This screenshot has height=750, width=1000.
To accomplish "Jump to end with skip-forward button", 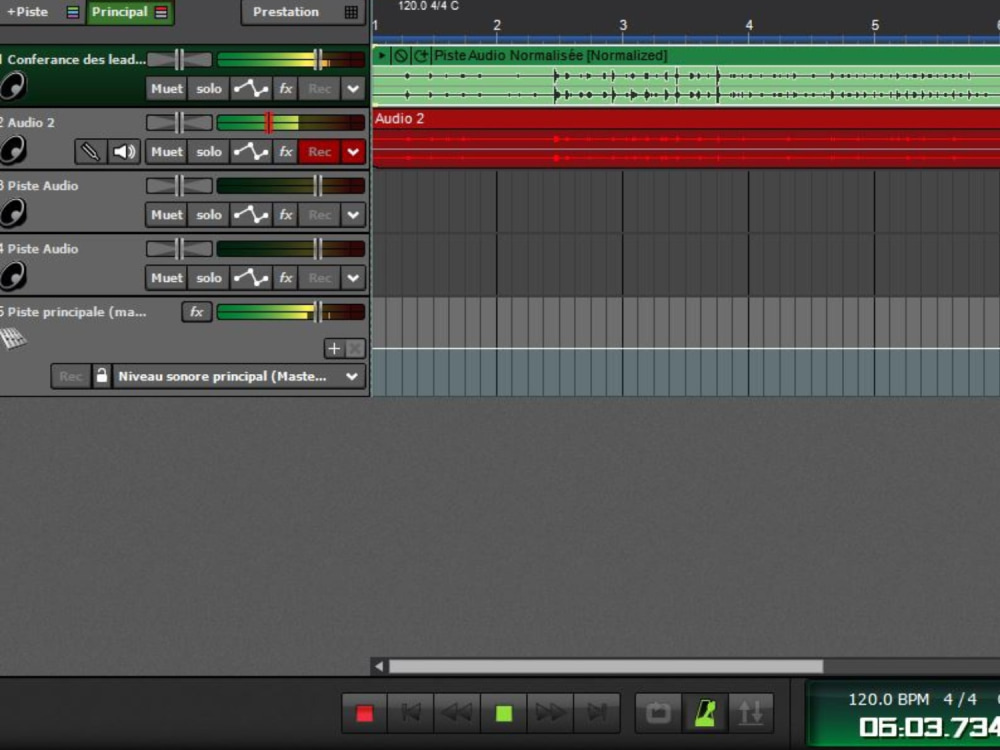I will click(596, 712).
